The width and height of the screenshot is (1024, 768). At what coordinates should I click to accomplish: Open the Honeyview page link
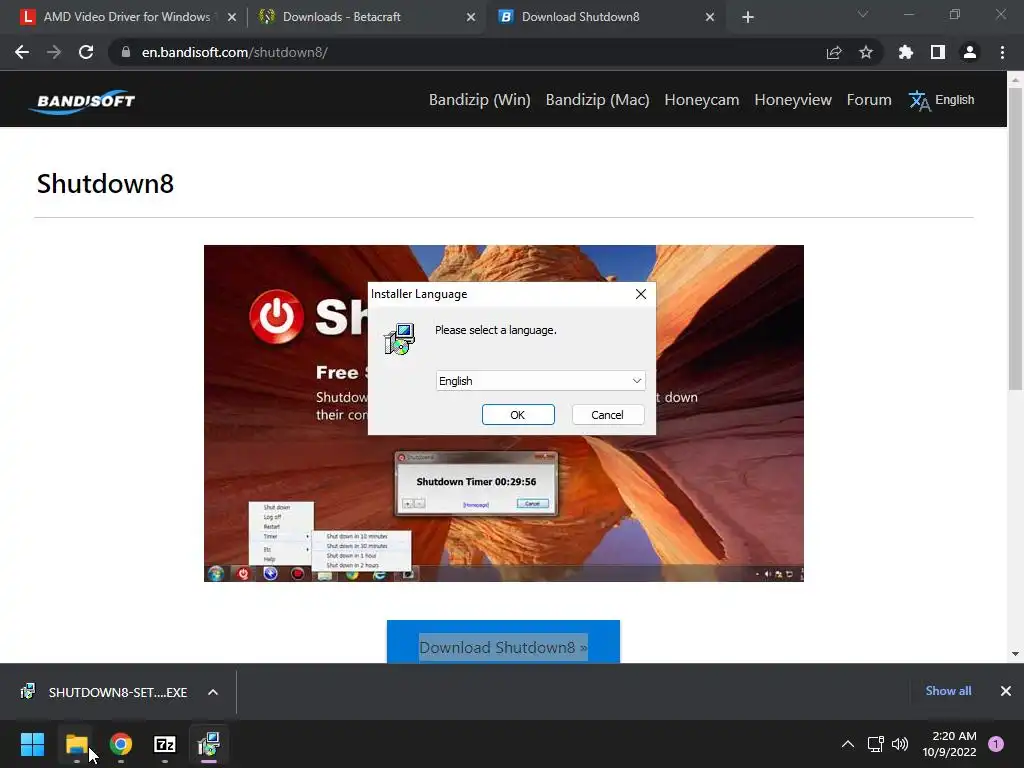793,100
